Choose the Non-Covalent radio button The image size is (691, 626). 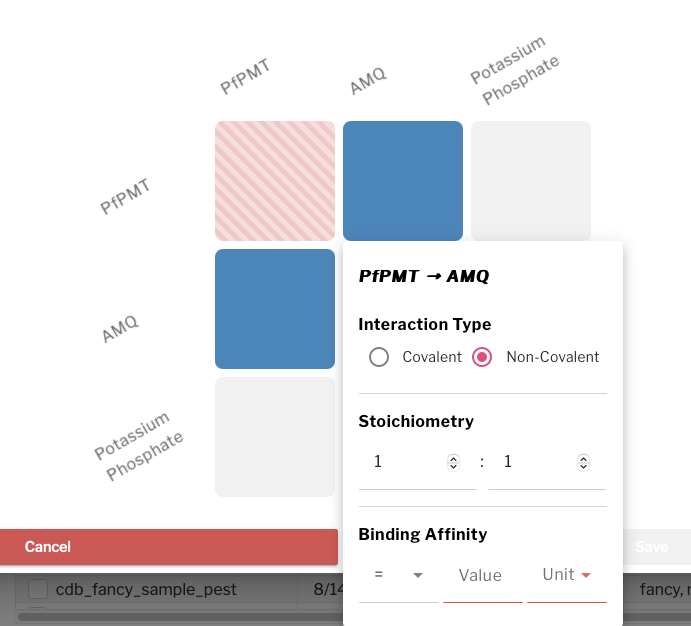point(483,357)
